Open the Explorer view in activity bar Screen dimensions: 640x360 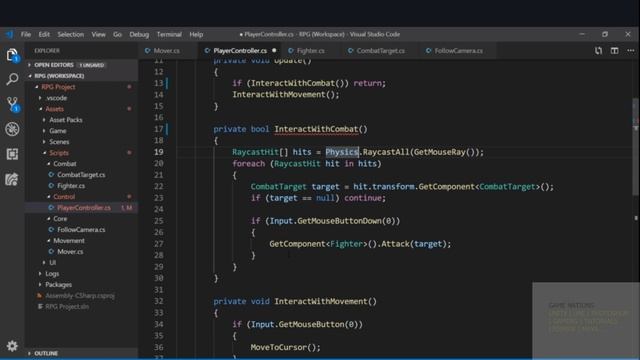tap(12, 54)
